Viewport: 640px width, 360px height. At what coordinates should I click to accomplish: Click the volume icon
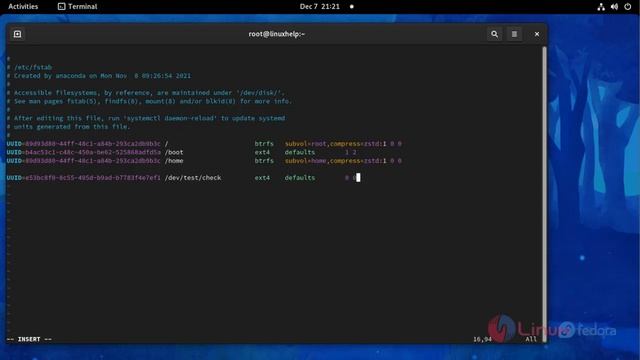click(614, 7)
